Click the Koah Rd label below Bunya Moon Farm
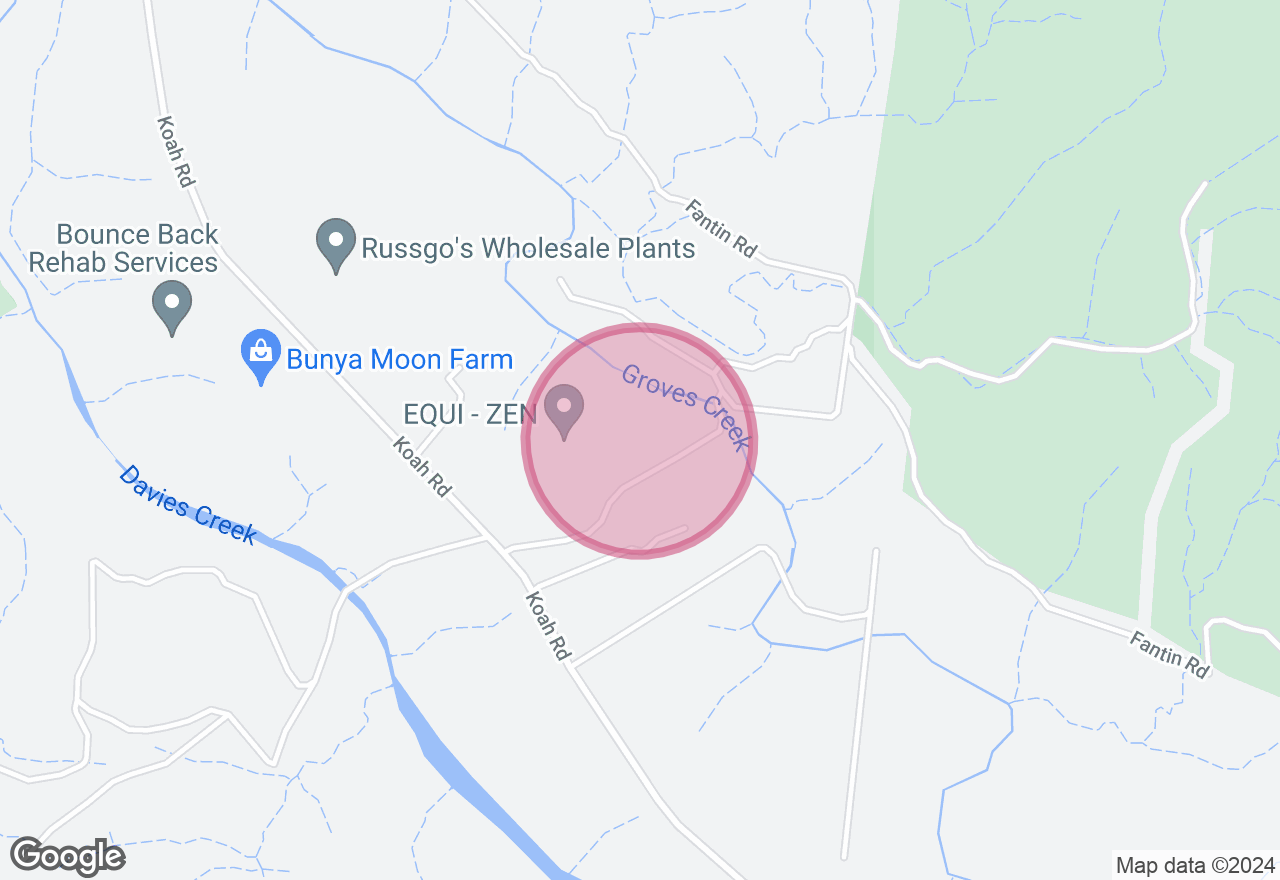Viewport: 1280px width, 880px height. [x=422, y=467]
